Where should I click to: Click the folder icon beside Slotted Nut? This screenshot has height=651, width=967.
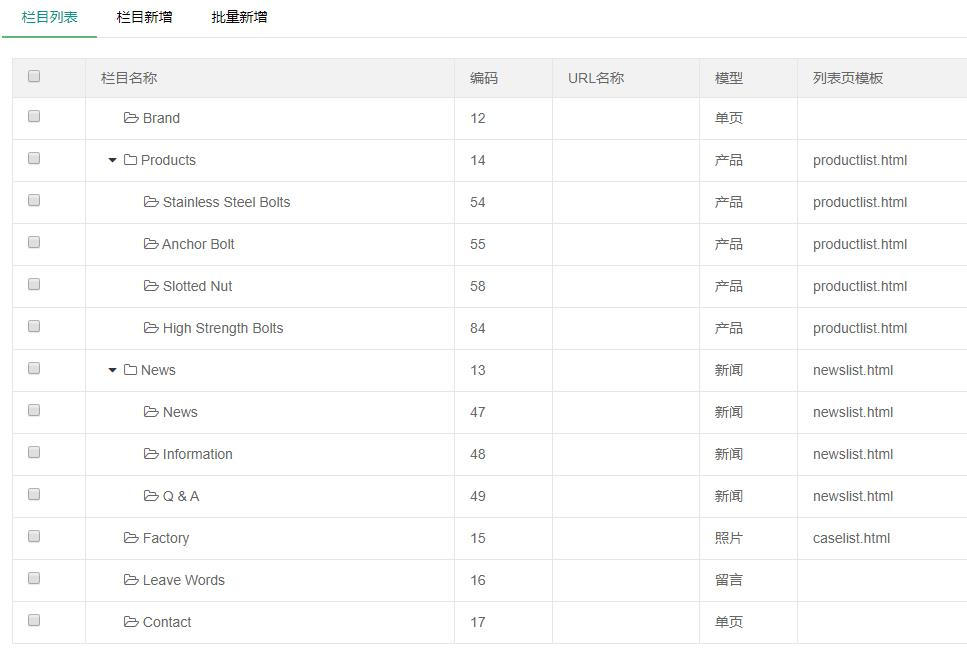tap(151, 286)
